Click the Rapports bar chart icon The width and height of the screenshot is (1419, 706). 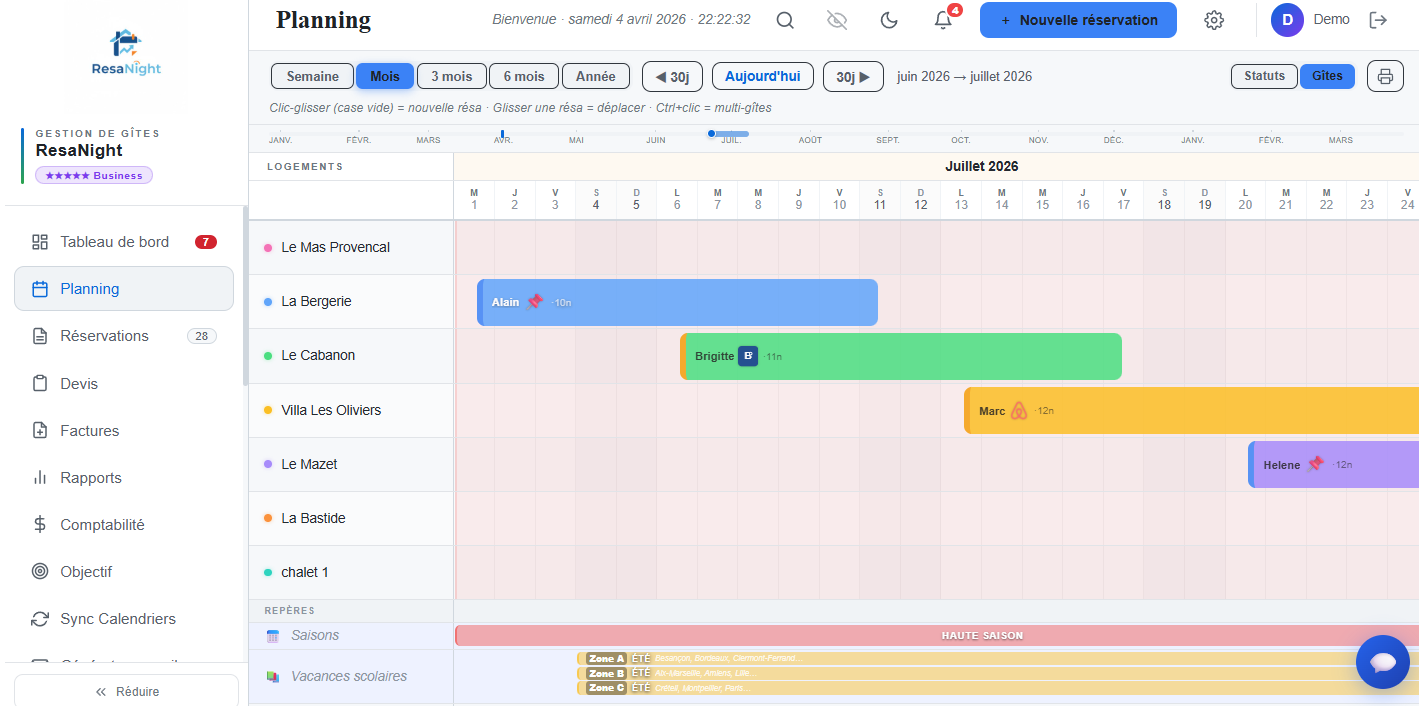(40, 478)
